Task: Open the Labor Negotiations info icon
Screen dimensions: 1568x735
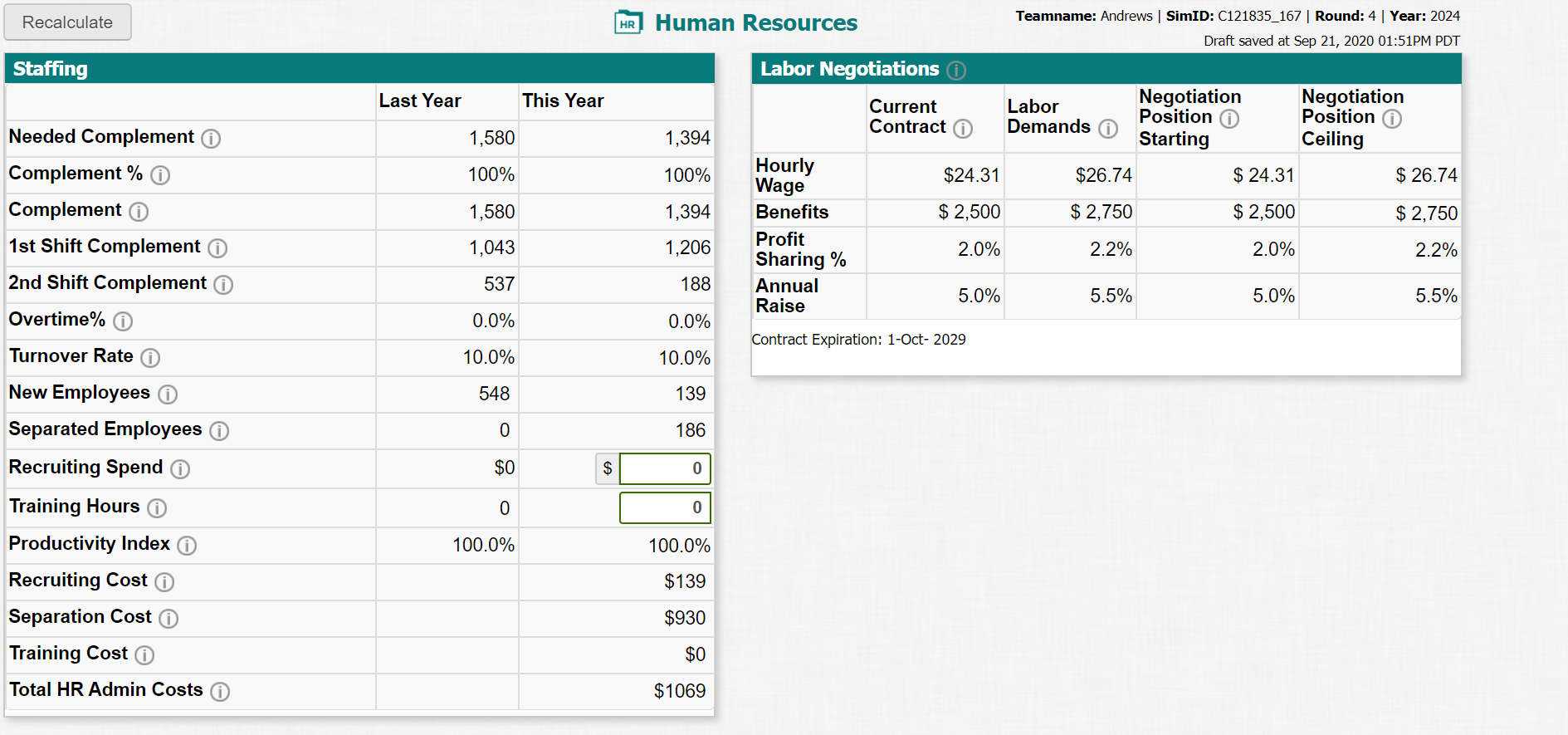Action: [x=956, y=71]
